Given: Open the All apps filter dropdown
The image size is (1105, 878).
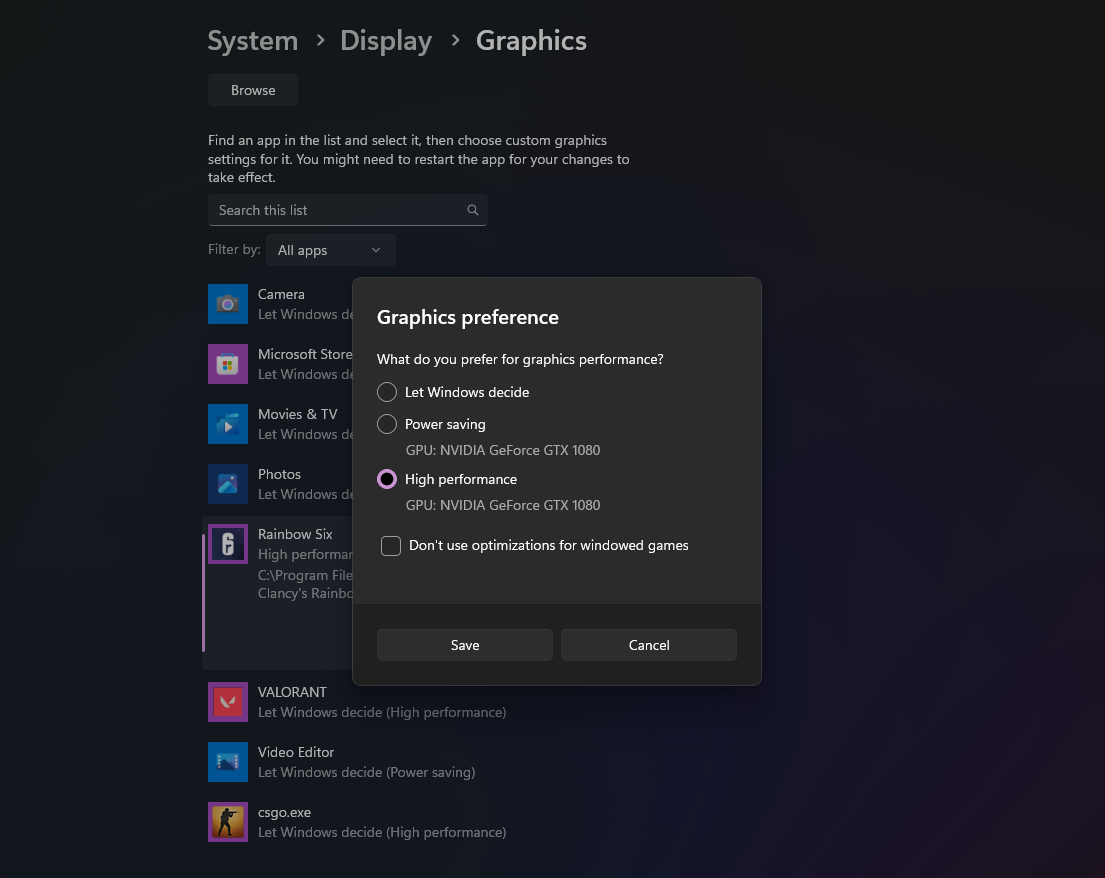Looking at the screenshot, I should tap(331, 250).
